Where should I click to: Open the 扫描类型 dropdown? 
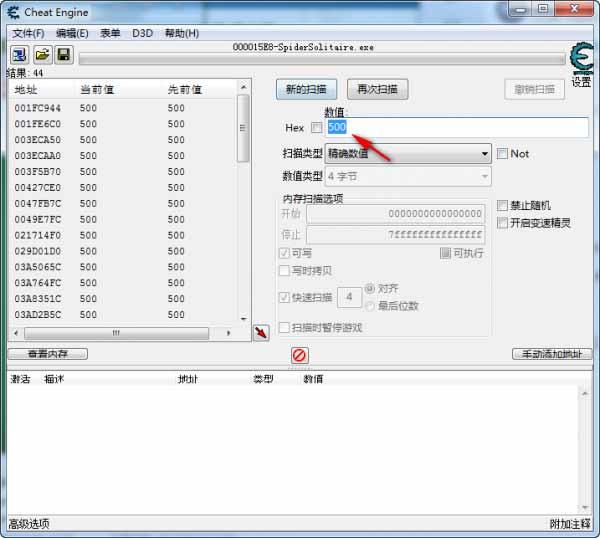(408, 154)
